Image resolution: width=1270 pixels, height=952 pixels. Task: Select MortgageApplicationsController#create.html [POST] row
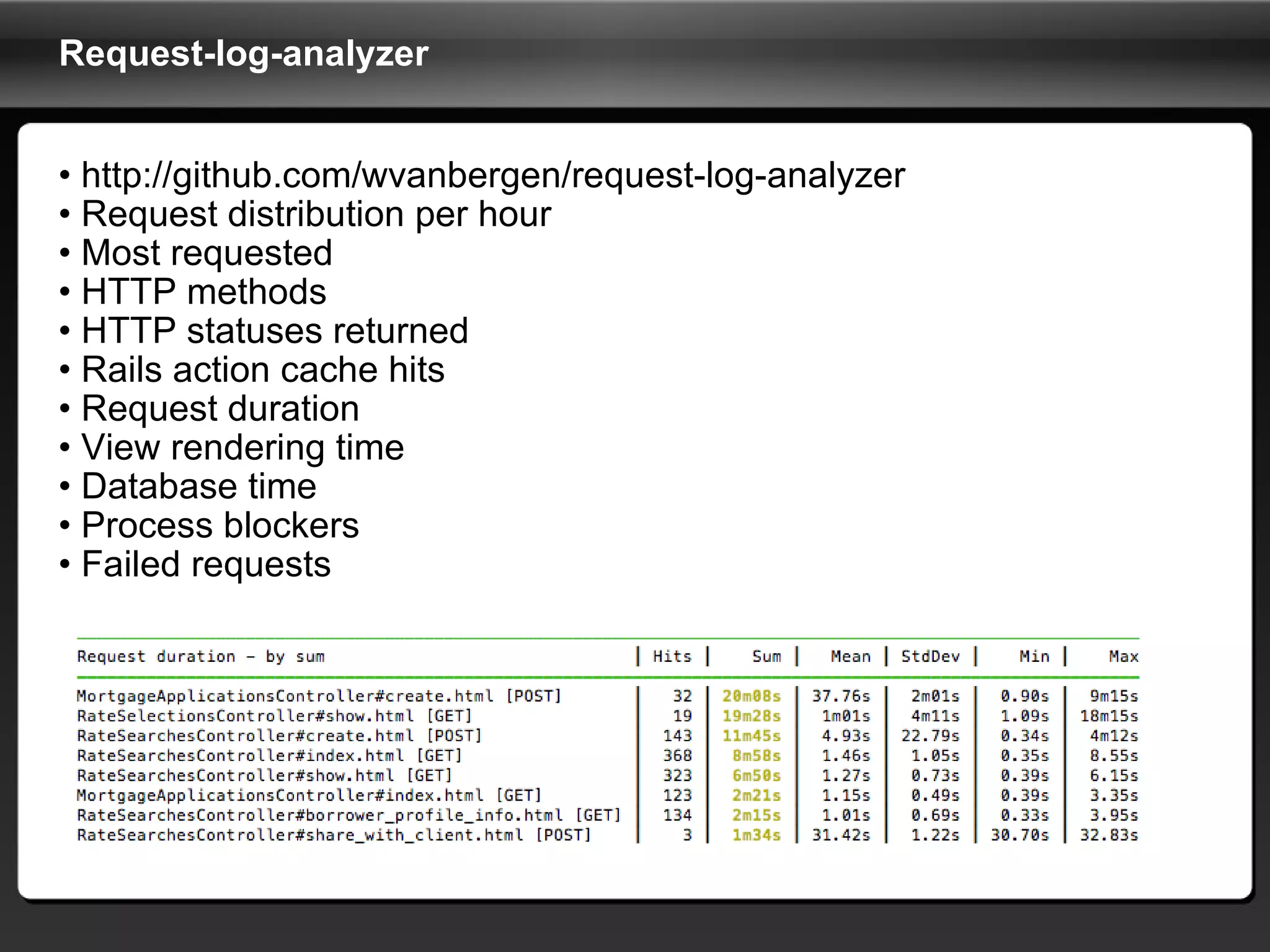click(x=608, y=696)
